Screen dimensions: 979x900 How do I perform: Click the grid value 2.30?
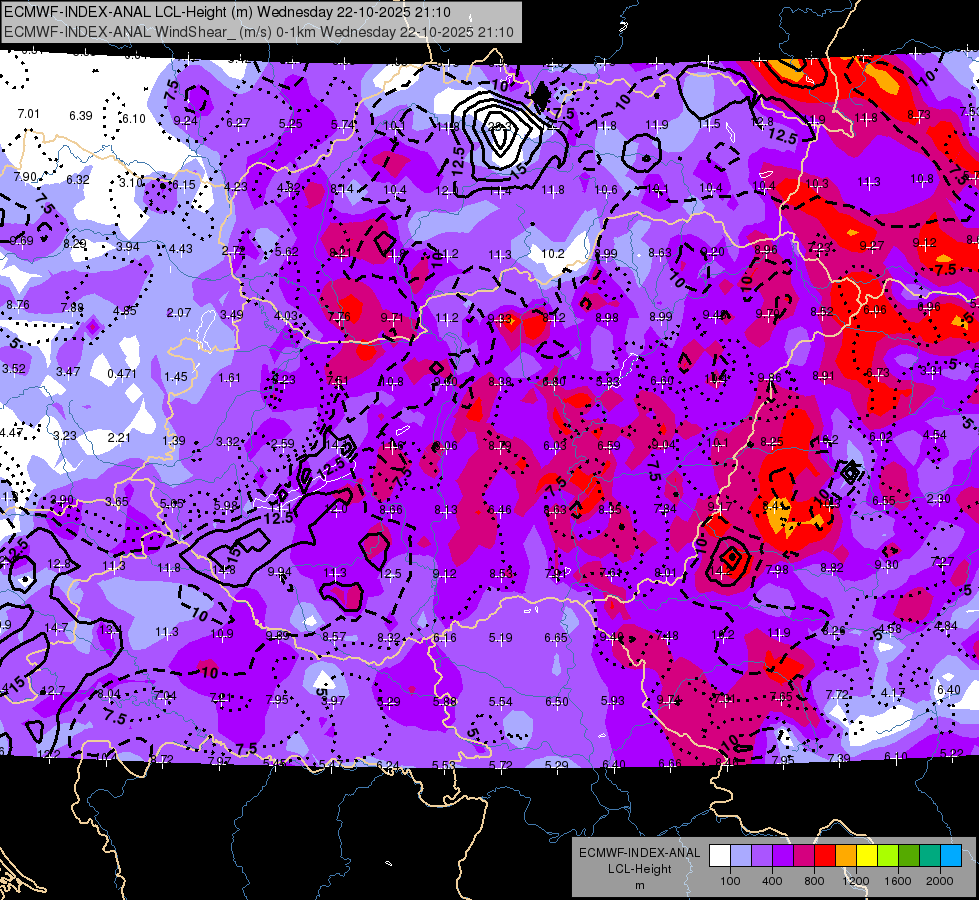[x=938, y=498]
